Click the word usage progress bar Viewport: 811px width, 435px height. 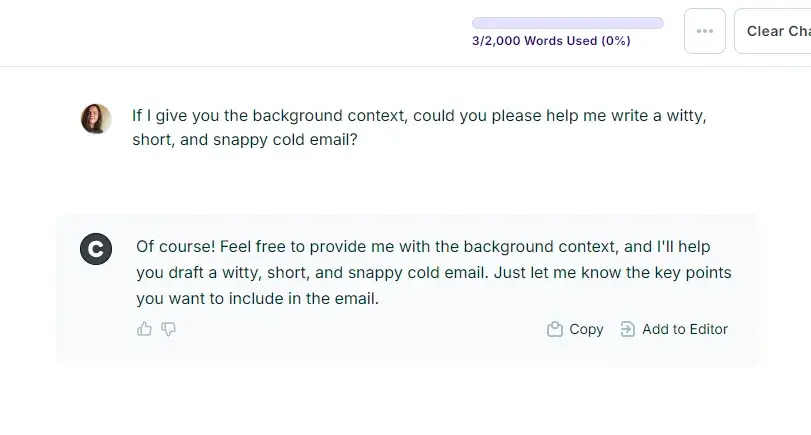tap(567, 23)
